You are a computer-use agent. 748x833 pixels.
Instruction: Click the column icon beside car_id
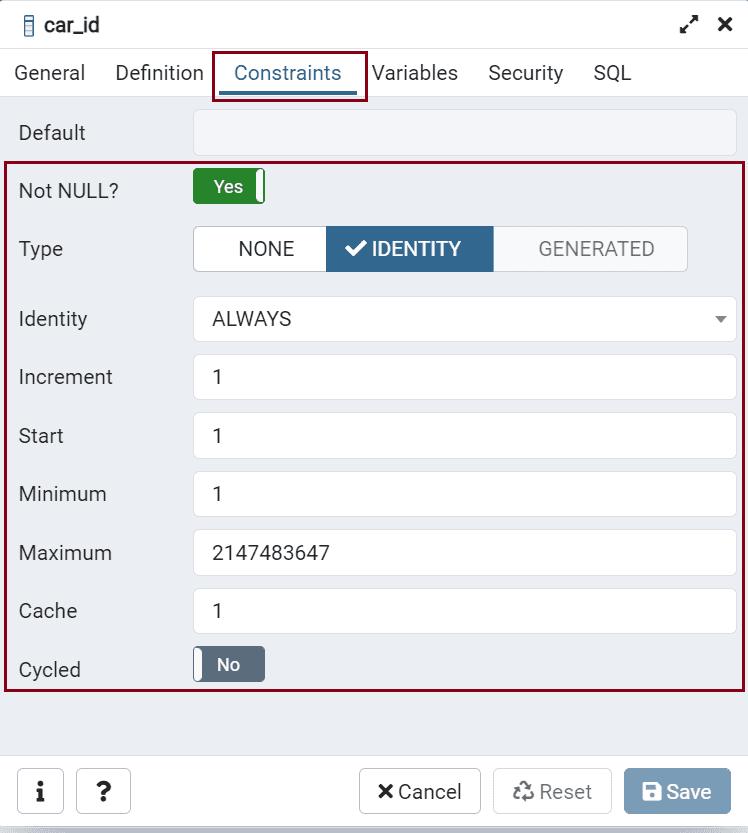29,26
